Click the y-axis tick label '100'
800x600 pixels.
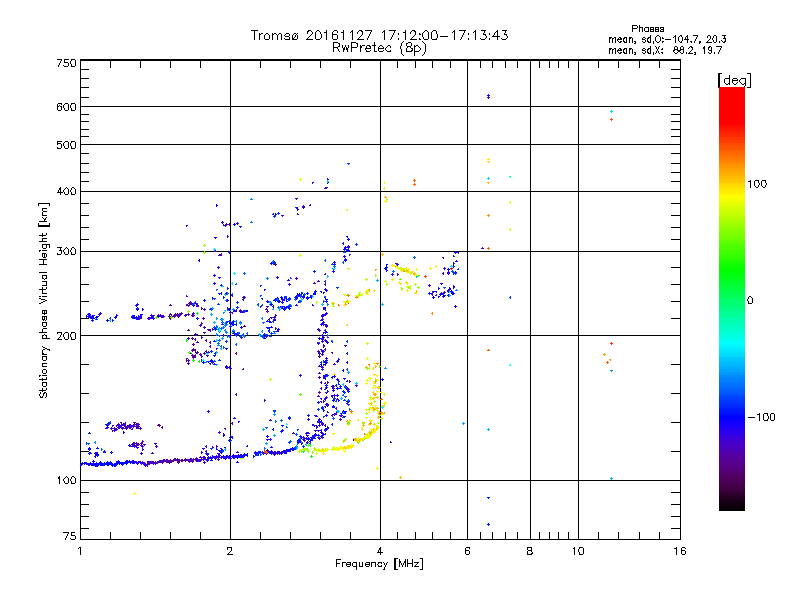(x=66, y=481)
